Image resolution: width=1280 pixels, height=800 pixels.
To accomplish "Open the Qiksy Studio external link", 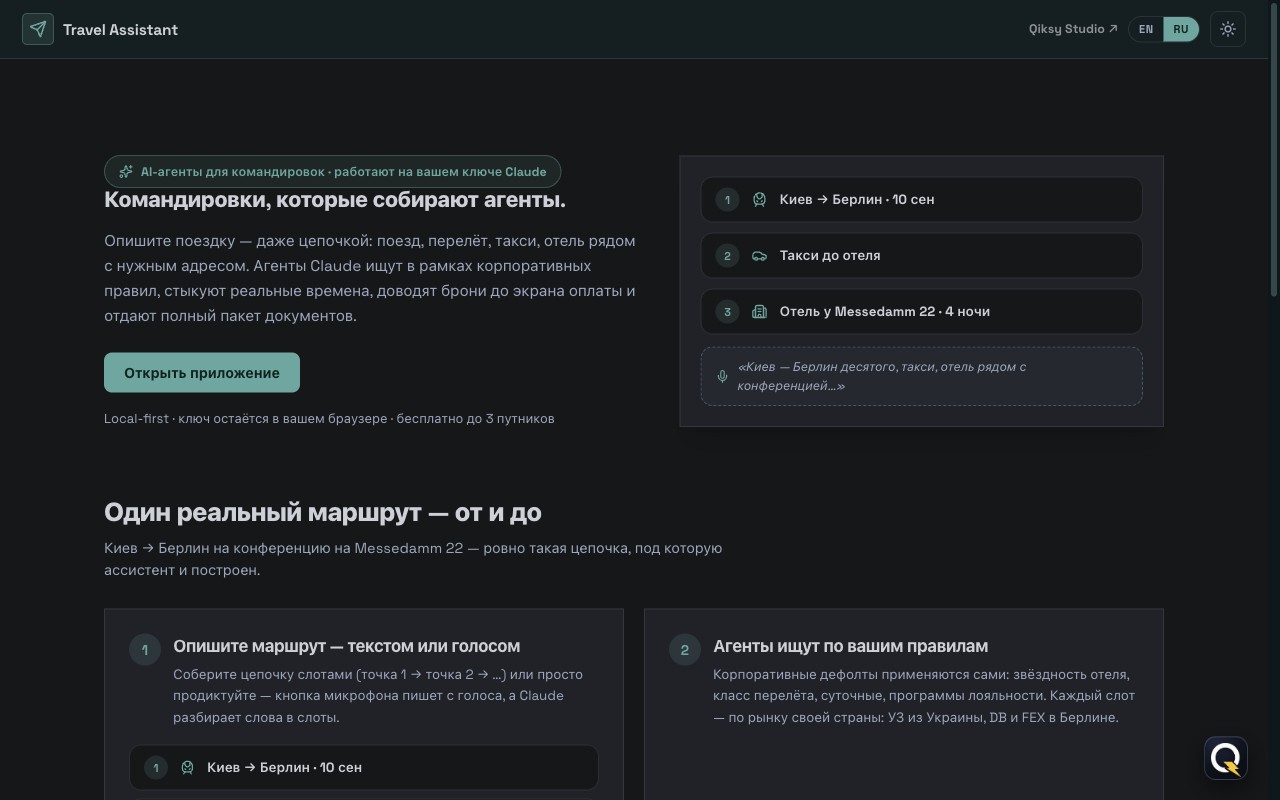I will click(x=1073, y=29).
